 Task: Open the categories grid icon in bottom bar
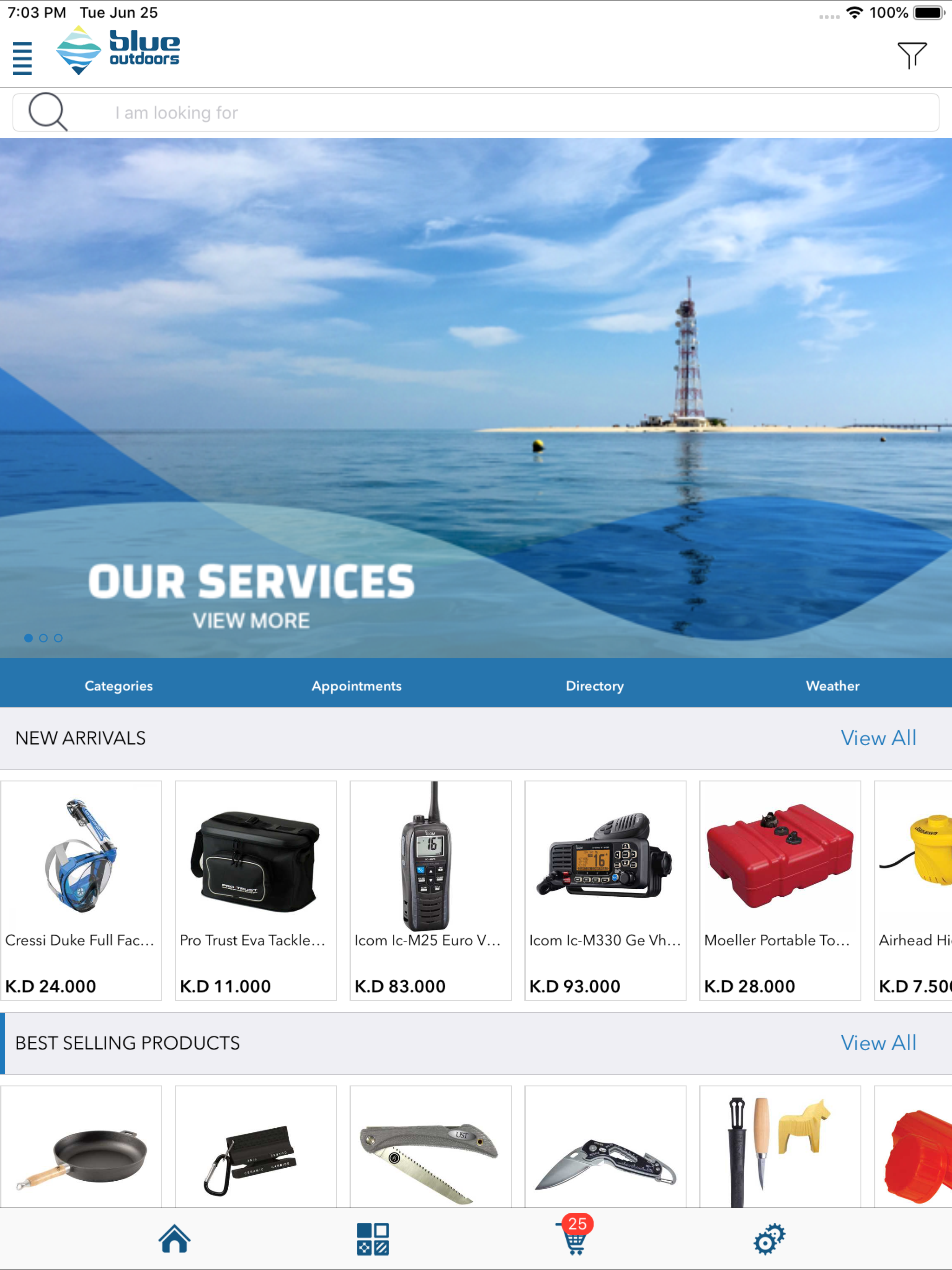click(x=373, y=1239)
